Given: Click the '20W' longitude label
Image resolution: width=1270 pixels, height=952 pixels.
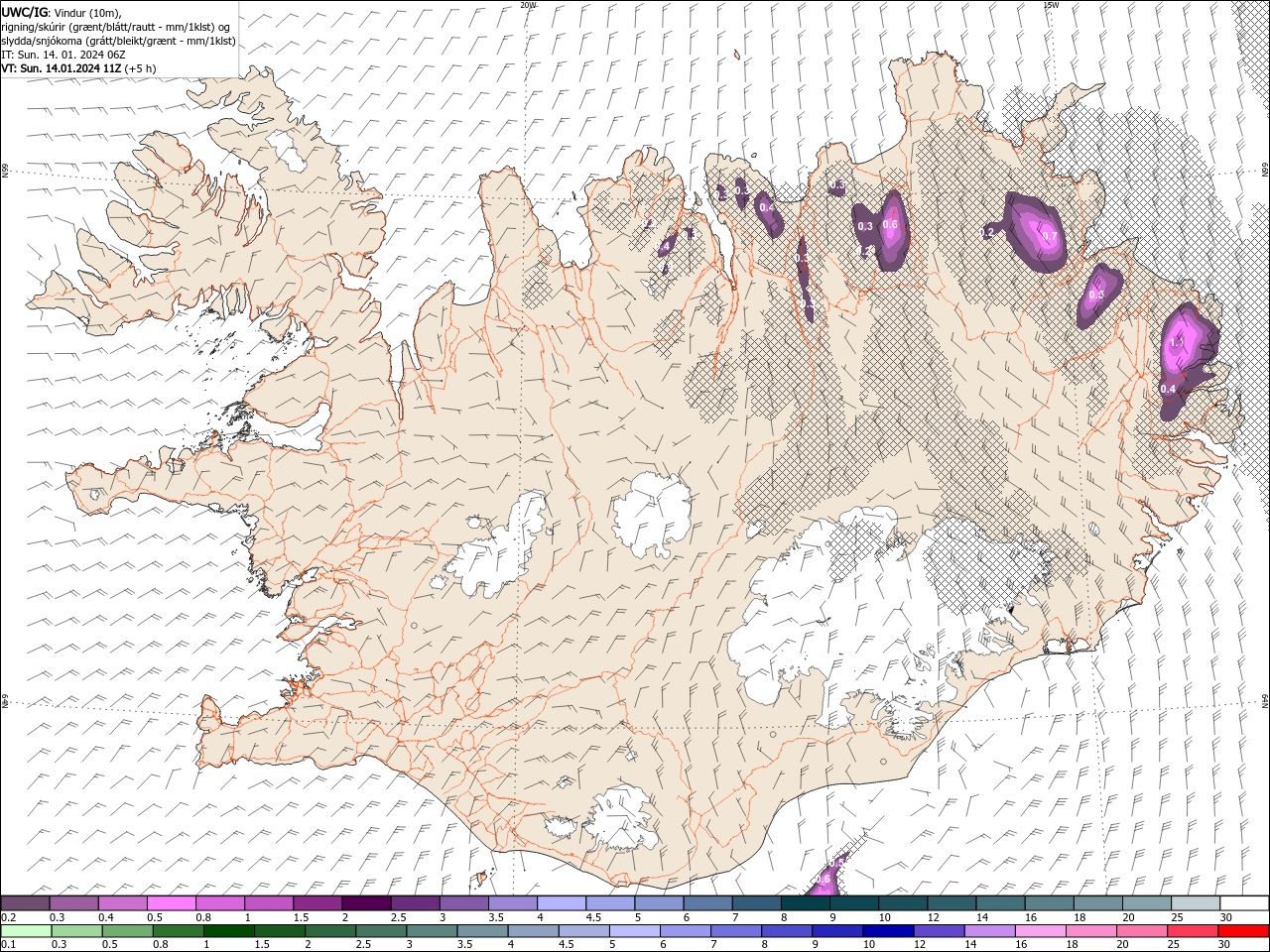Looking at the screenshot, I should 528,4.
